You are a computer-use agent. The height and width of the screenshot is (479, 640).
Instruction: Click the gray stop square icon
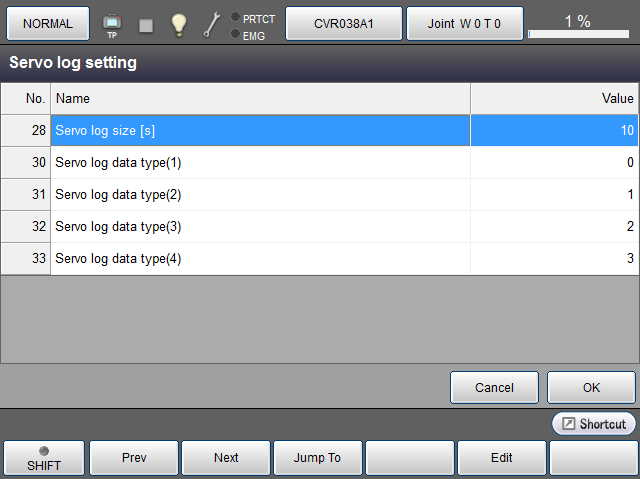pos(146,25)
